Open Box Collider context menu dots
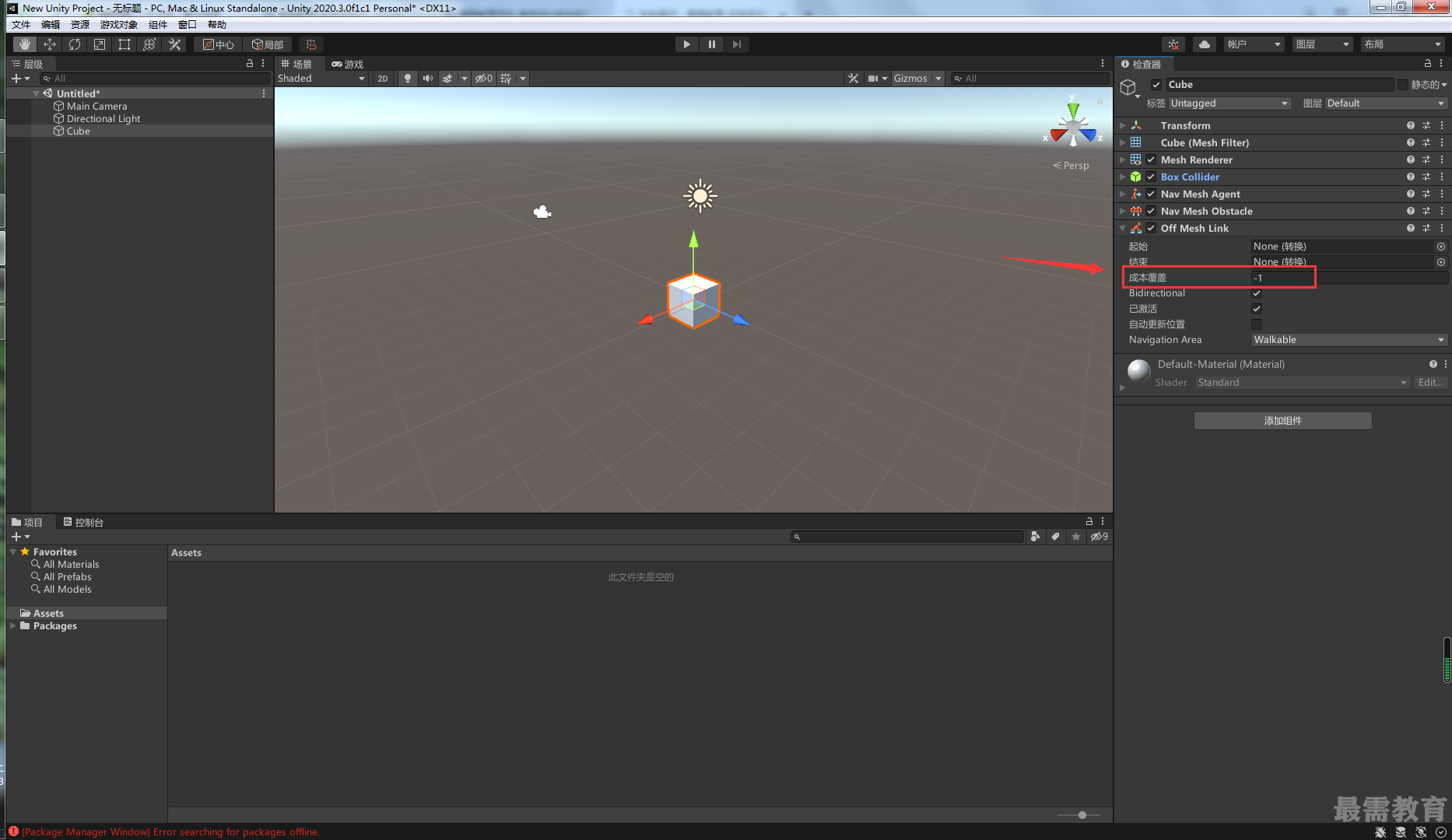Viewport: 1452px width, 840px height. pos(1442,177)
